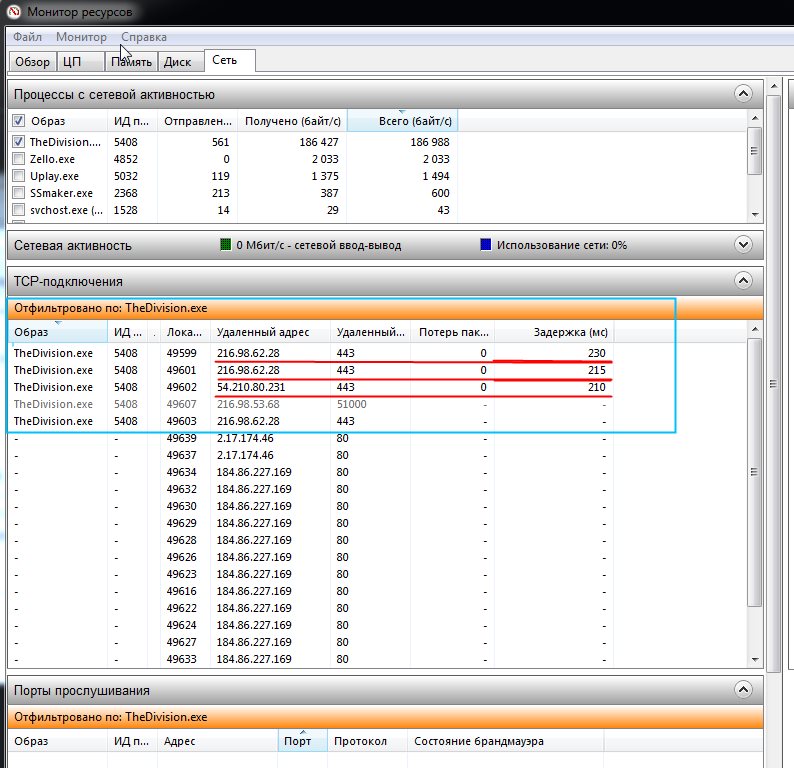The height and width of the screenshot is (768, 794).
Task: Switch to the Диск tab
Action: coord(177,62)
